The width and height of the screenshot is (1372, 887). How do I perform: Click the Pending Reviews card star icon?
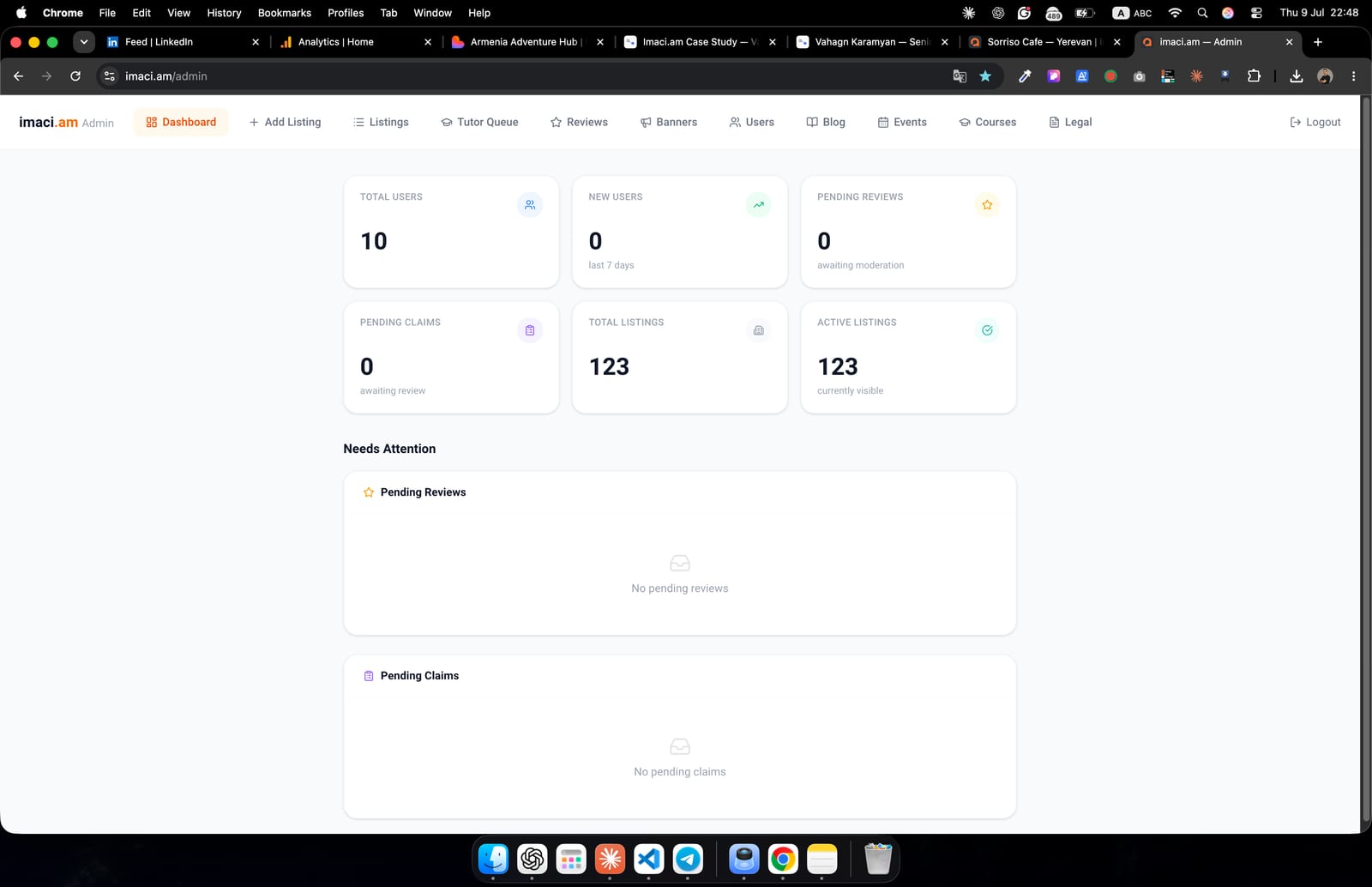click(987, 205)
